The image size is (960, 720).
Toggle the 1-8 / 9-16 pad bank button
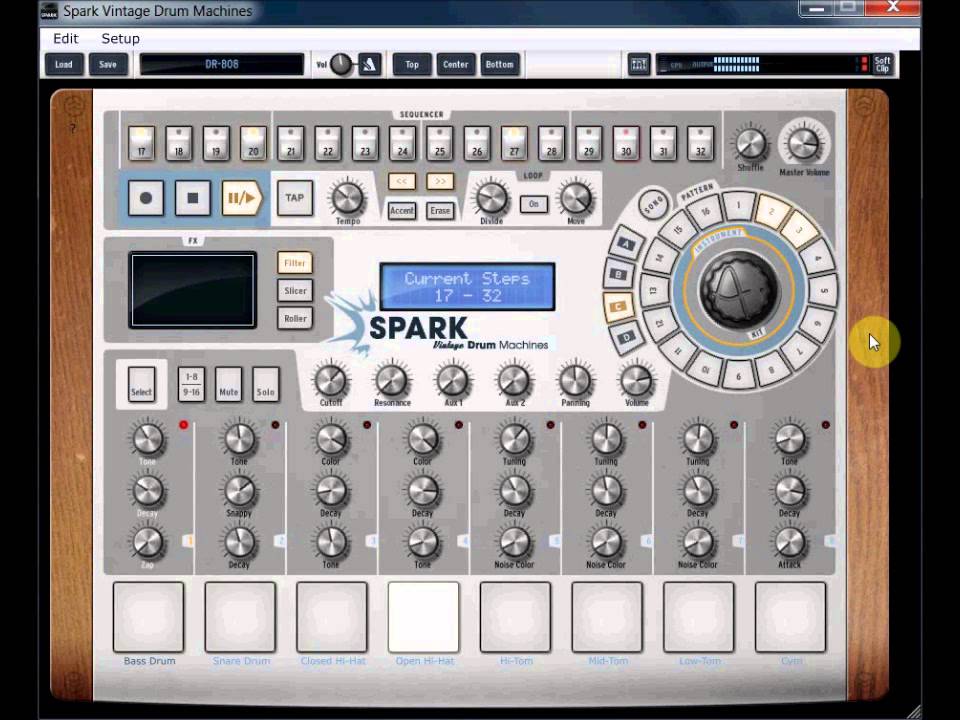pyautogui.click(x=191, y=384)
